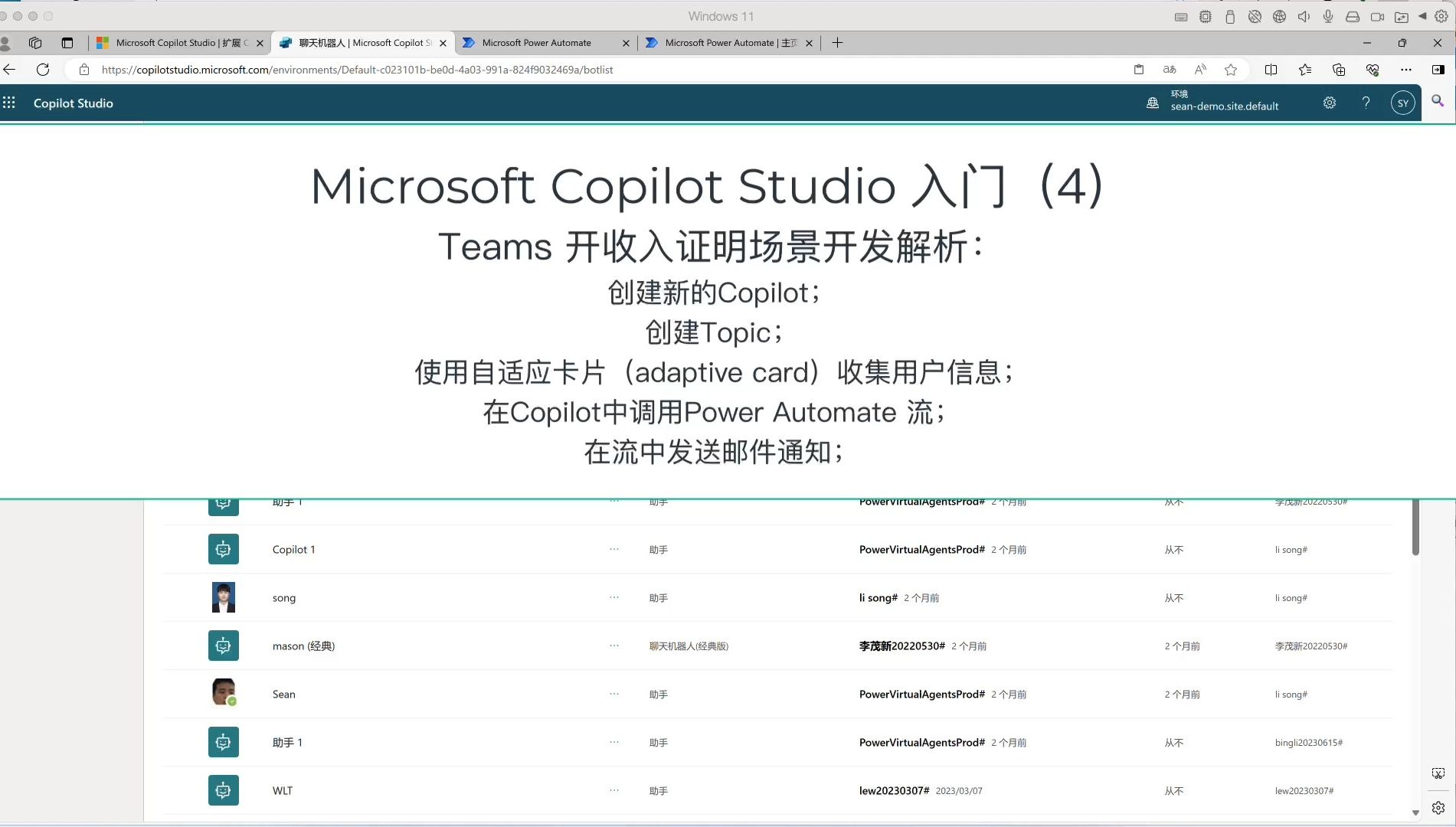The height and width of the screenshot is (827, 1456).
Task: Click bingli20230615# owner text
Action: click(x=1309, y=743)
